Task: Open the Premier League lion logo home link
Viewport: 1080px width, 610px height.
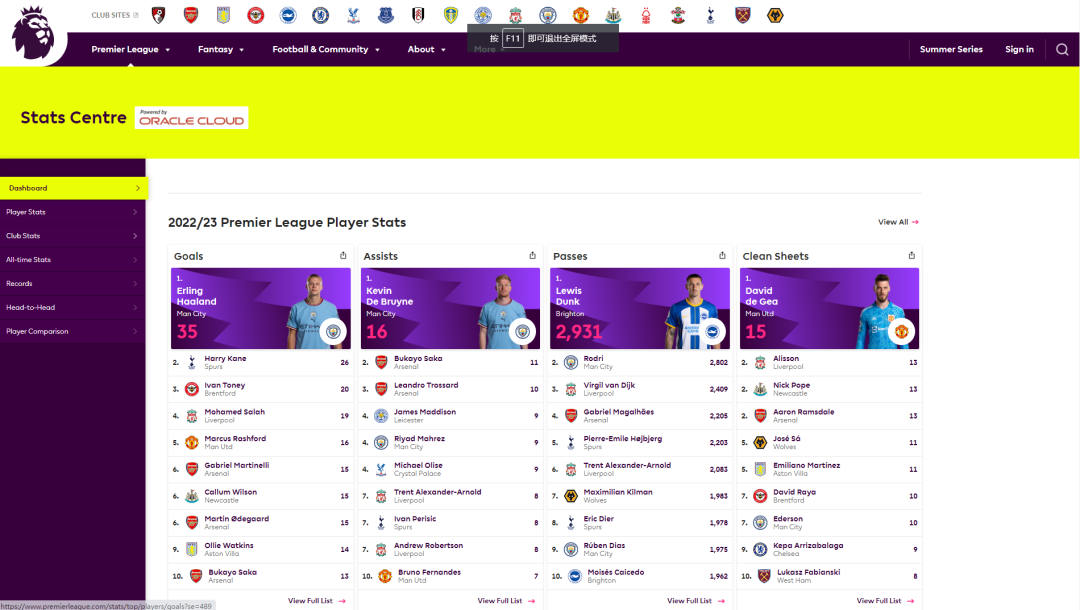Action: click(33, 32)
